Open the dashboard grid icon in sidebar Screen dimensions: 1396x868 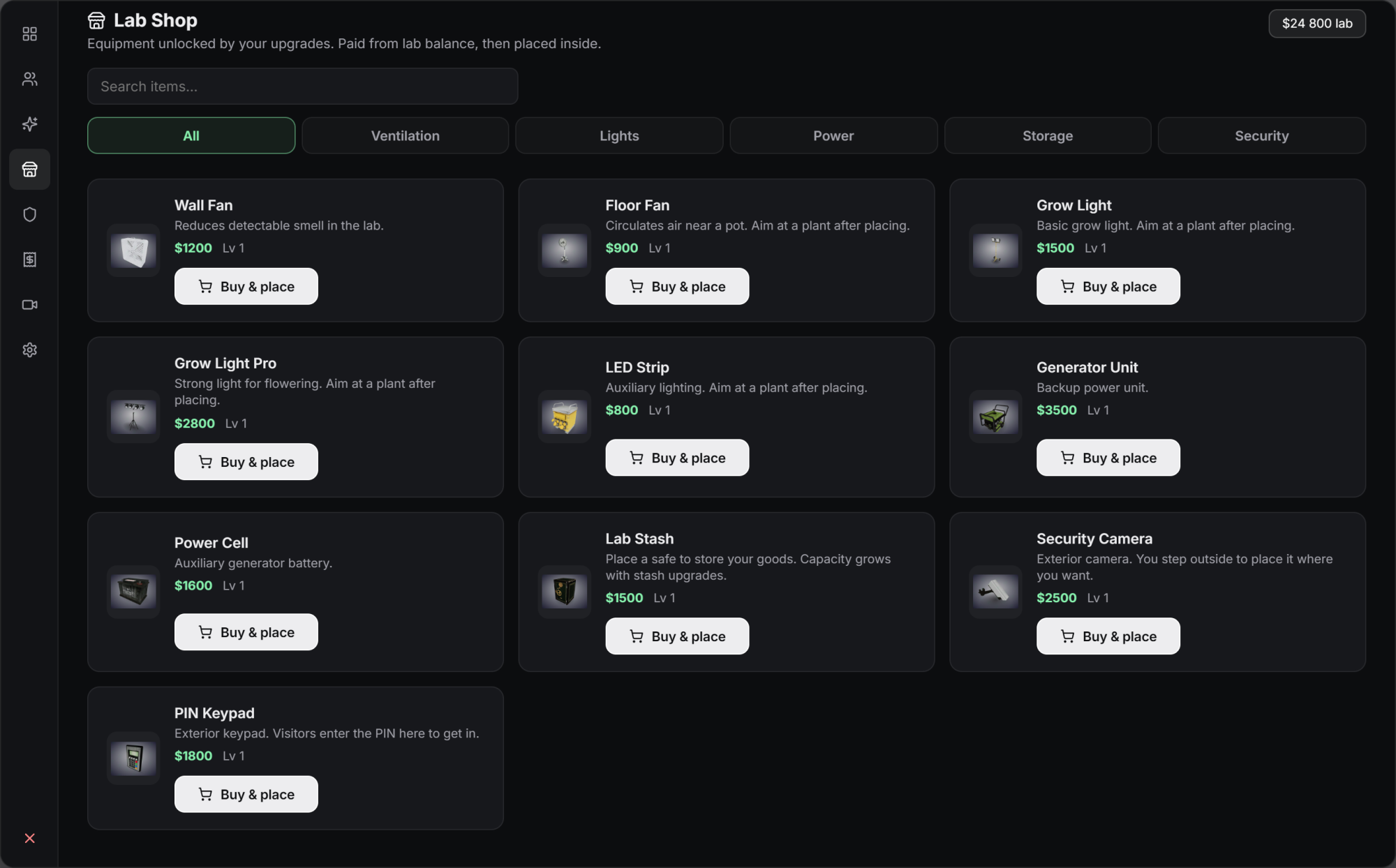click(29, 33)
